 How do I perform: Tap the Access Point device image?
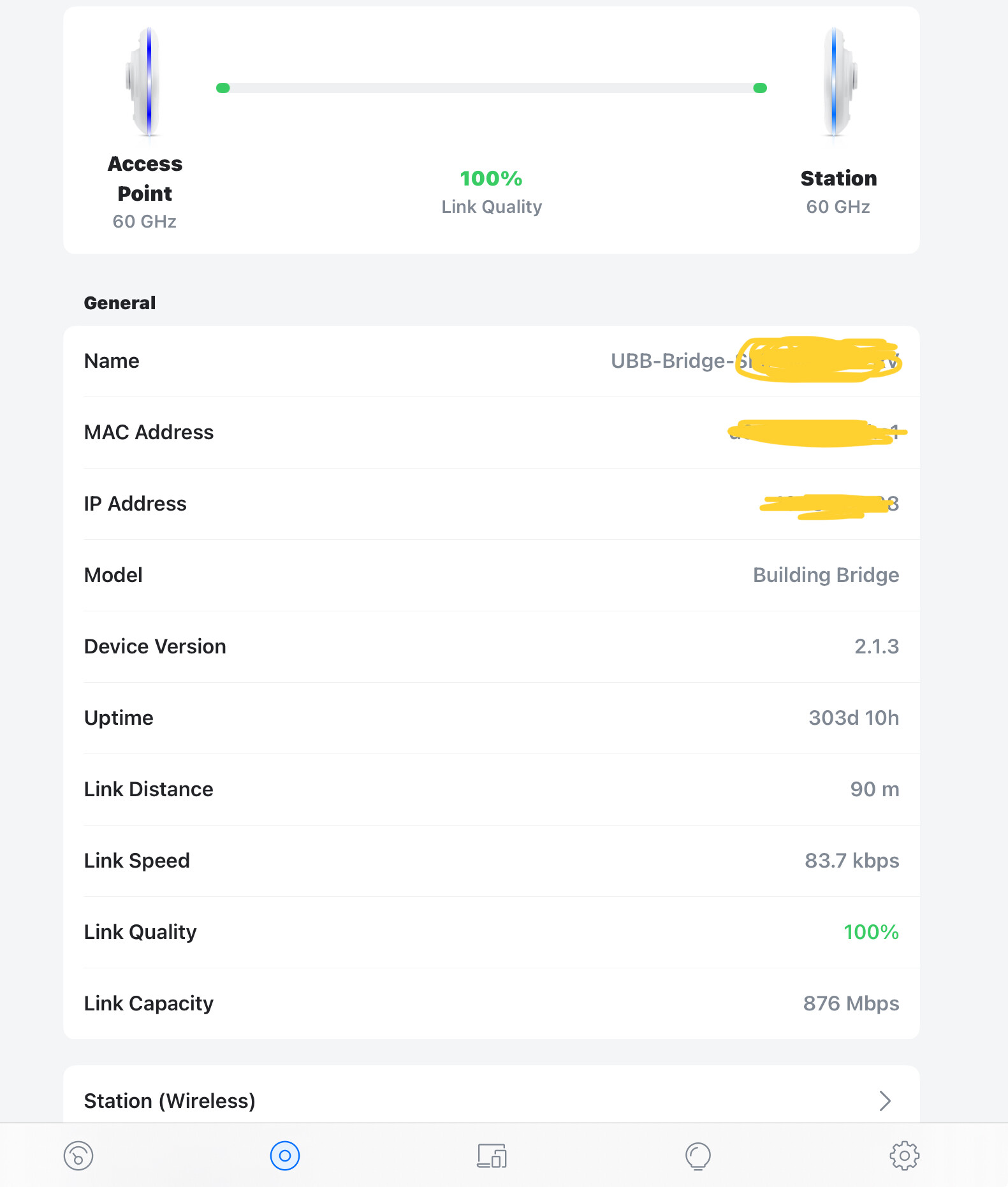144,82
